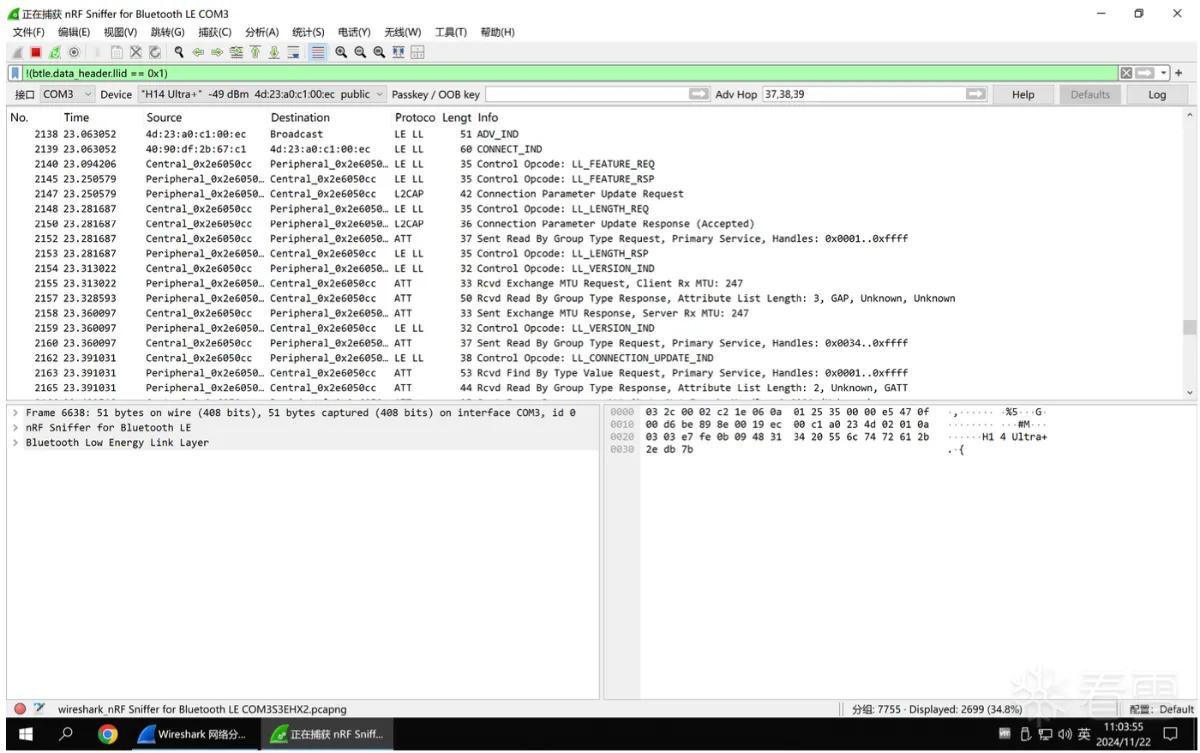The height and width of the screenshot is (753, 1200).
Task: Click the Help button
Action: pos(1023,94)
